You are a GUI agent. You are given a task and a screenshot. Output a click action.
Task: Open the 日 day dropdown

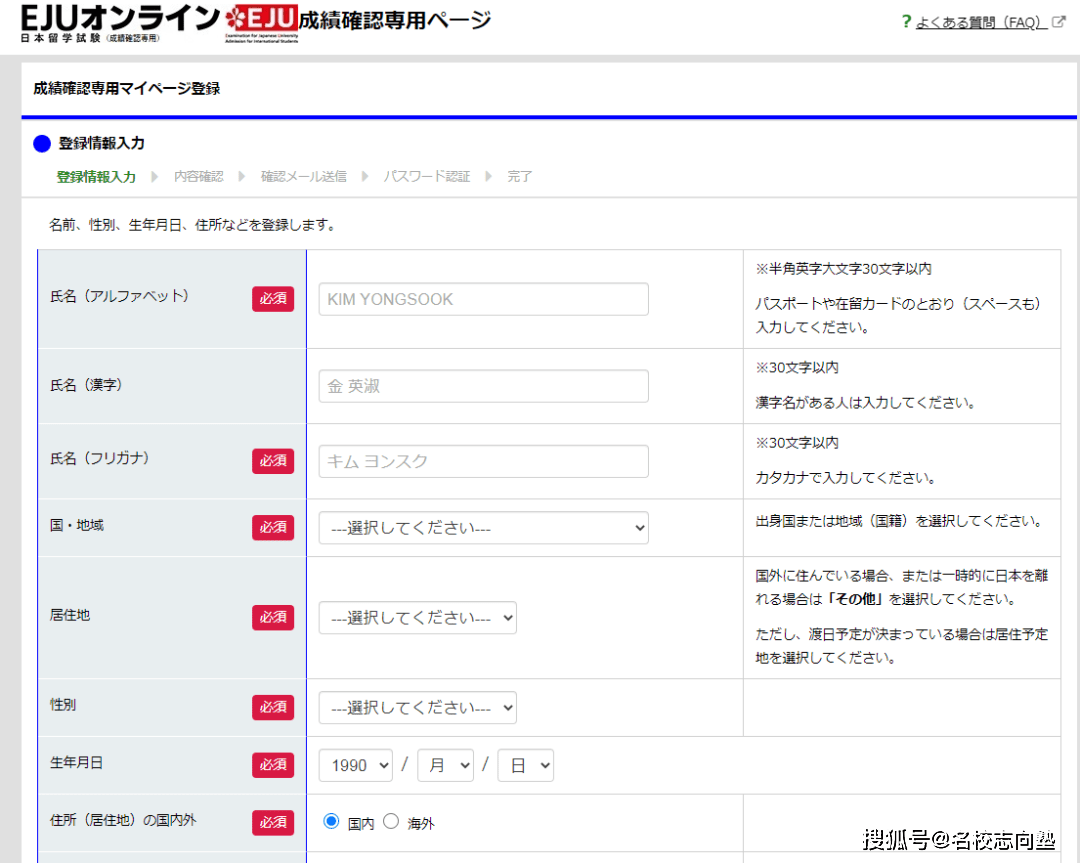(x=525, y=765)
